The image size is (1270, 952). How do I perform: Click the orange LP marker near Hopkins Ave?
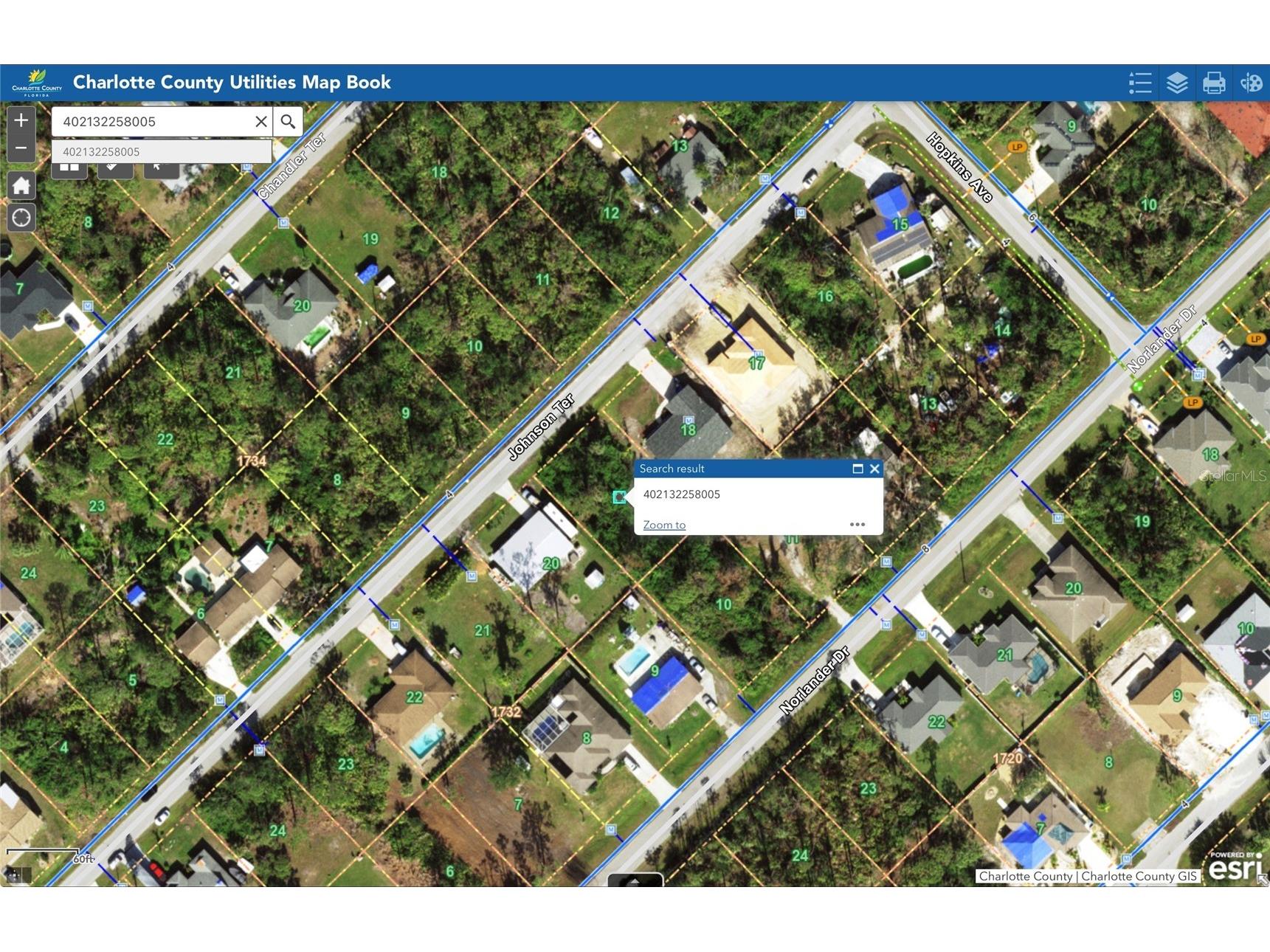coord(1018,147)
